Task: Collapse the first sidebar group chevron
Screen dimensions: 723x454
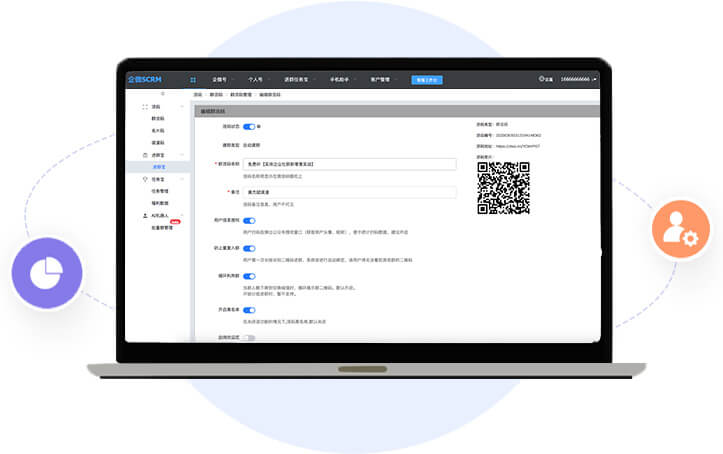Action: 181,106
